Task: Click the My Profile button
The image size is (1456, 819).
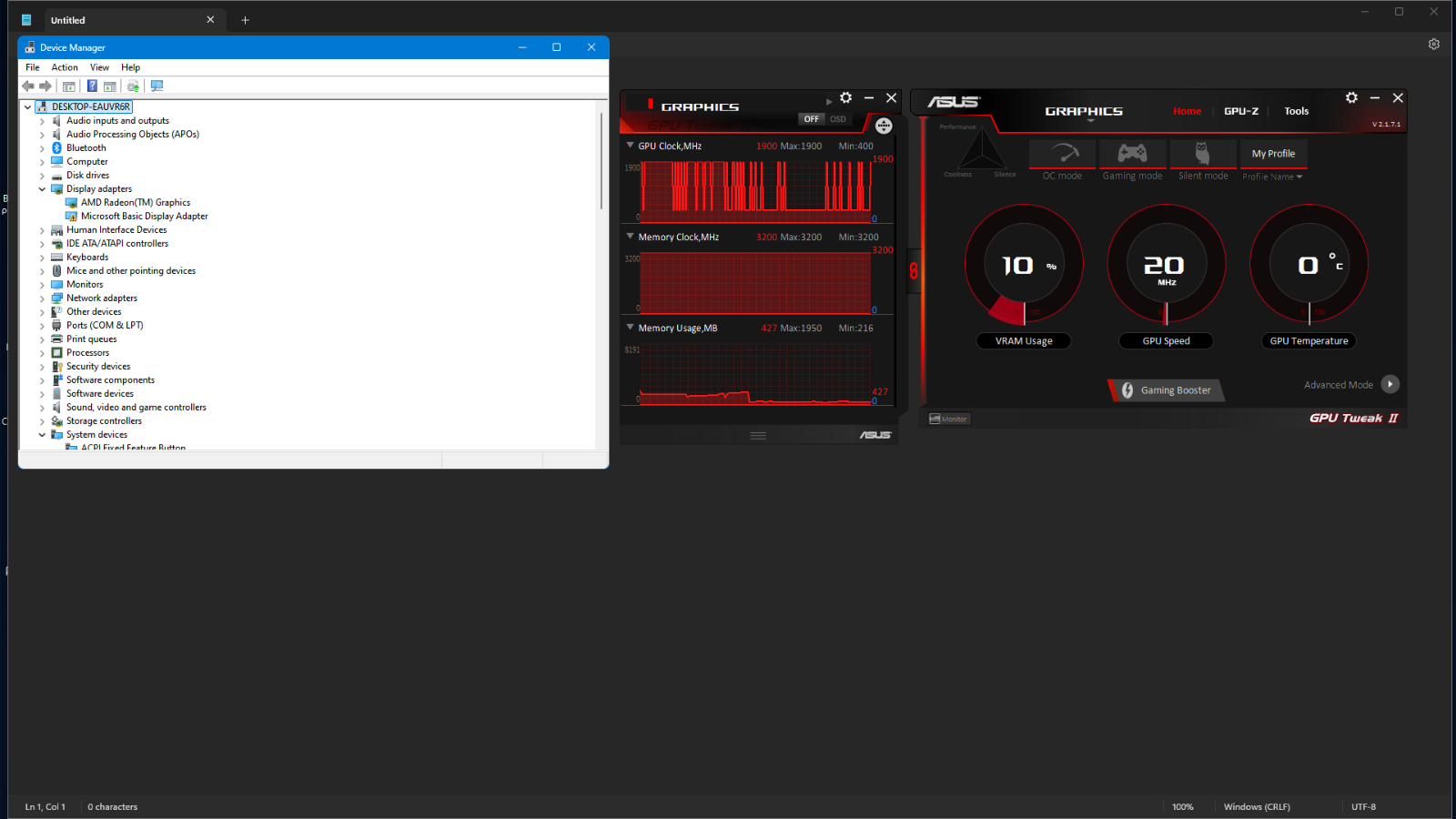Action: [1273, 154]
